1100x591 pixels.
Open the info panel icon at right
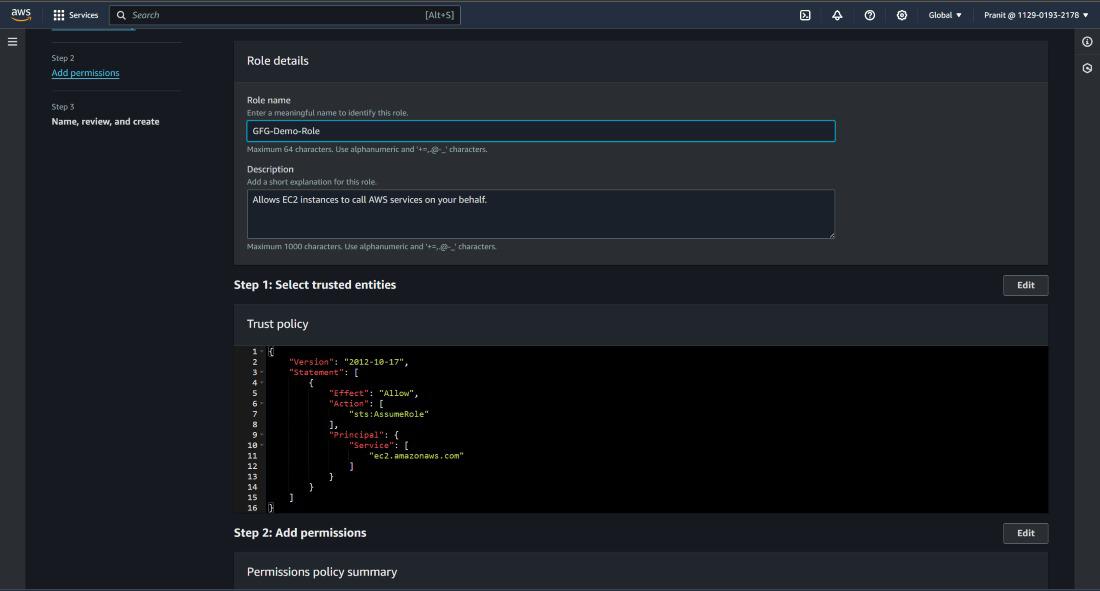1087,42
